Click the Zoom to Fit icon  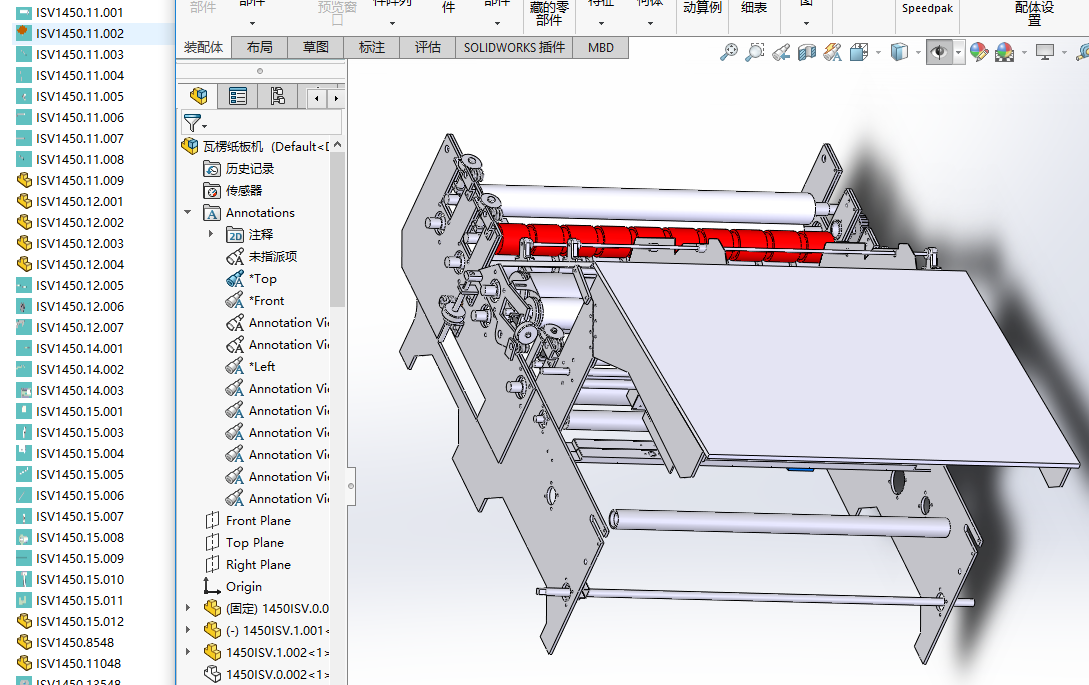729,52
